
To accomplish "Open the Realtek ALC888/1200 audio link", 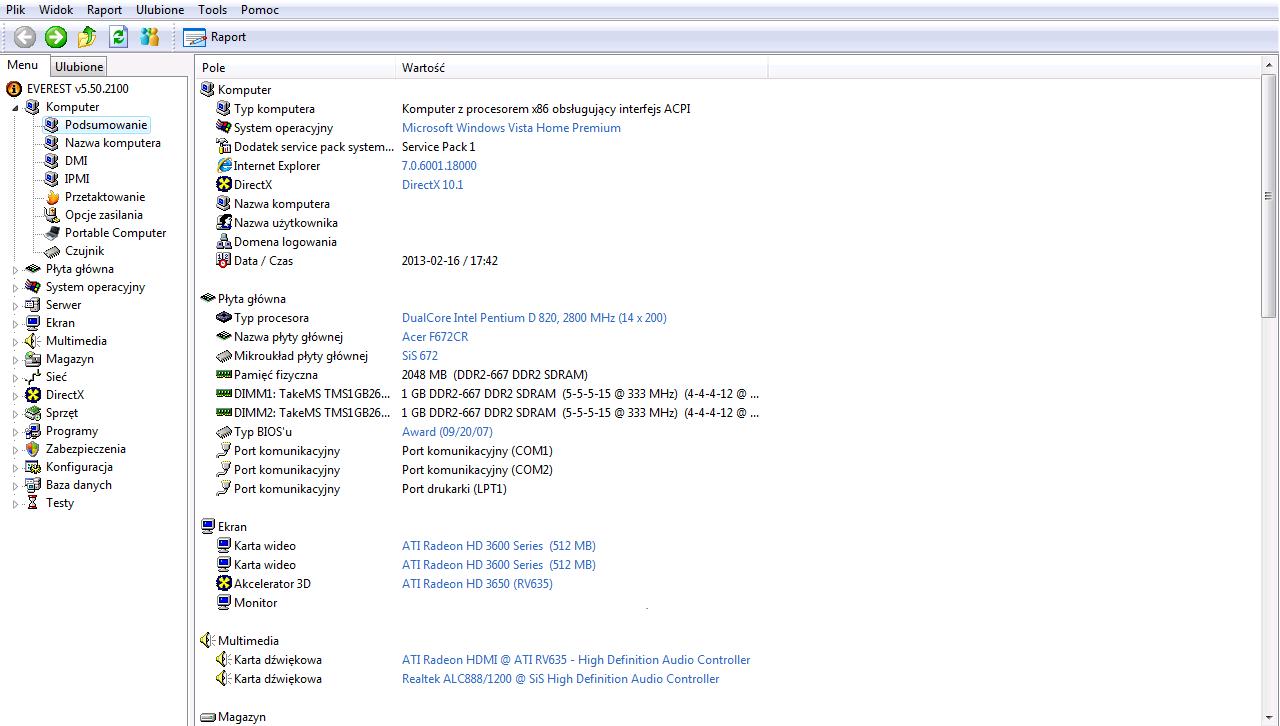I will [x=560, y=679].
